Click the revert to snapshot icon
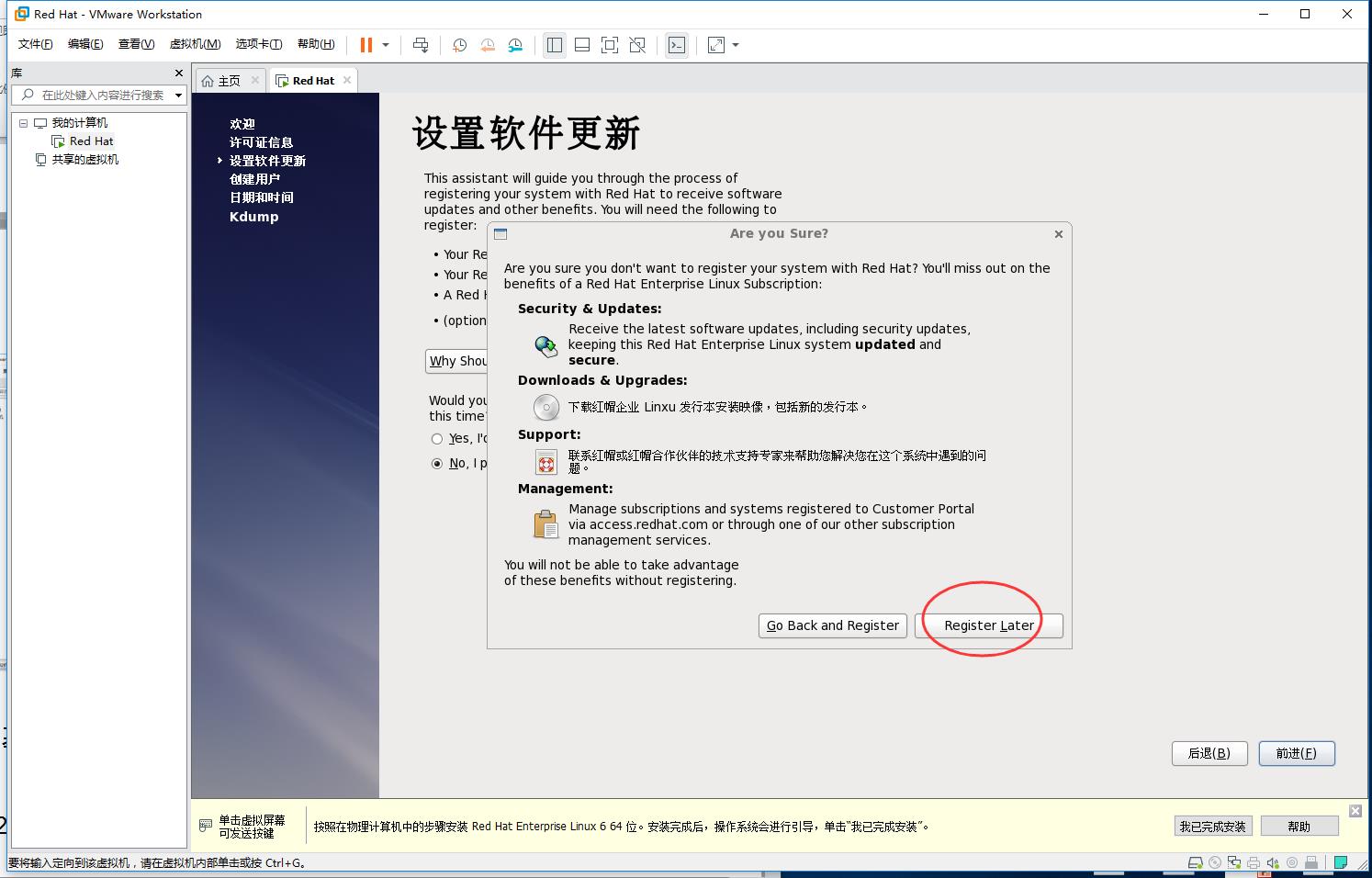 (488, 45)
